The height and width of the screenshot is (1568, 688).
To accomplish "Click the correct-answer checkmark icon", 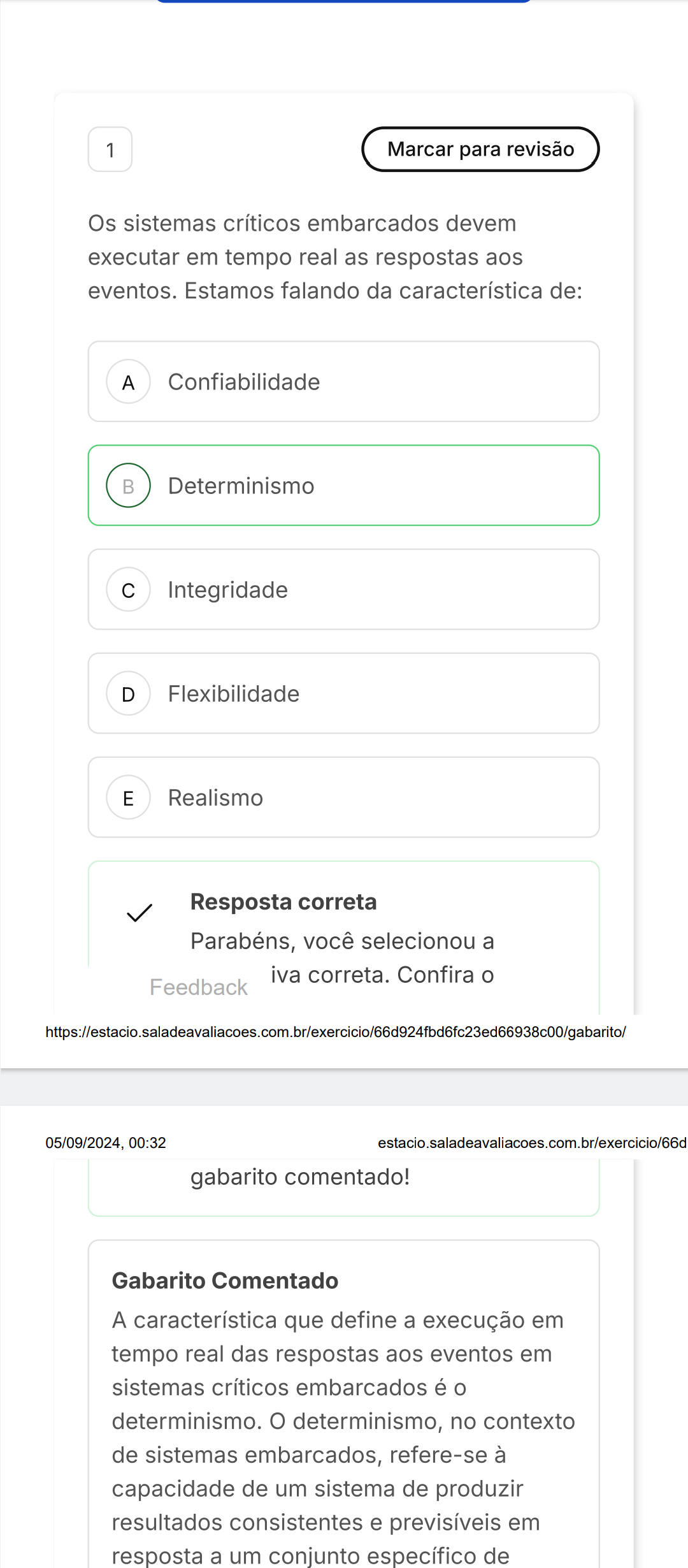I will pyautogui.click(x=140, y=913).
